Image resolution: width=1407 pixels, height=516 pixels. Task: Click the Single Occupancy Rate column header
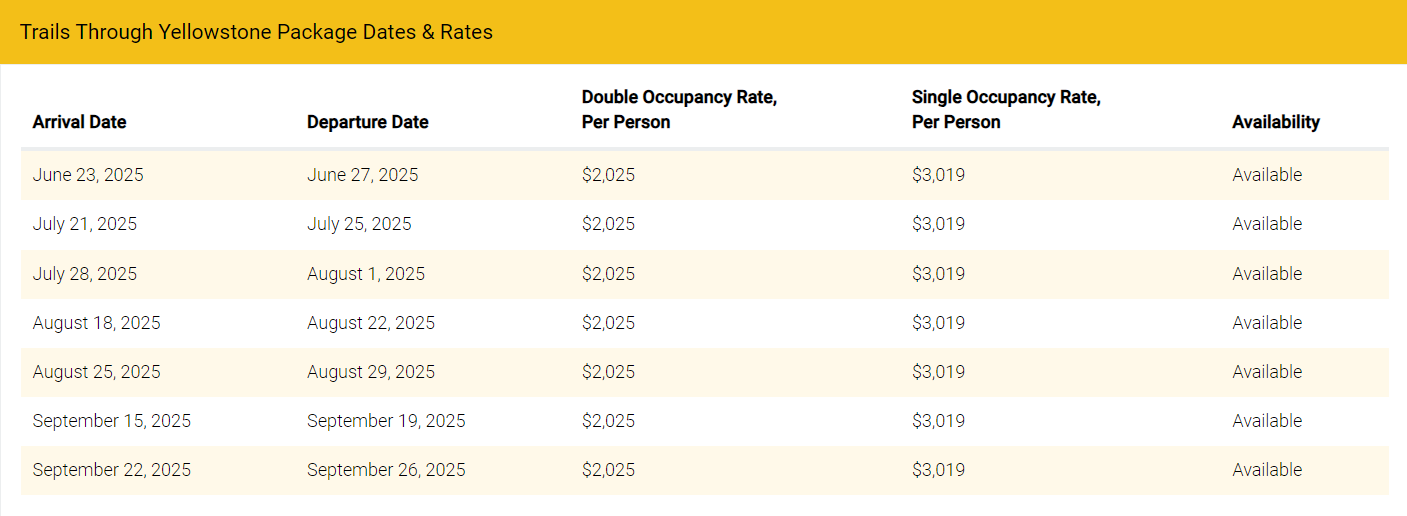1006,110
